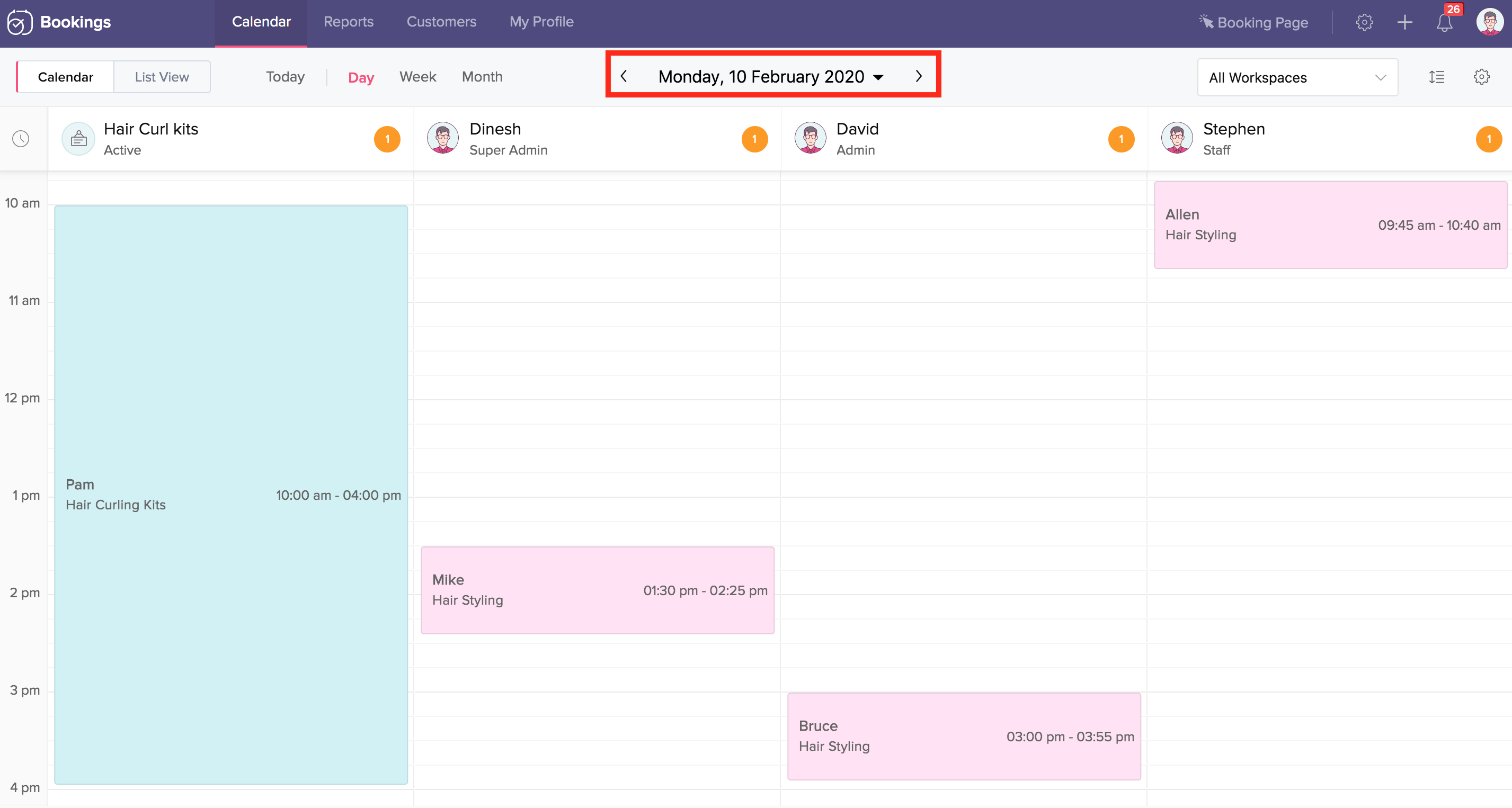Click the Hair Curl kits resource icon

tap(78, 139)
